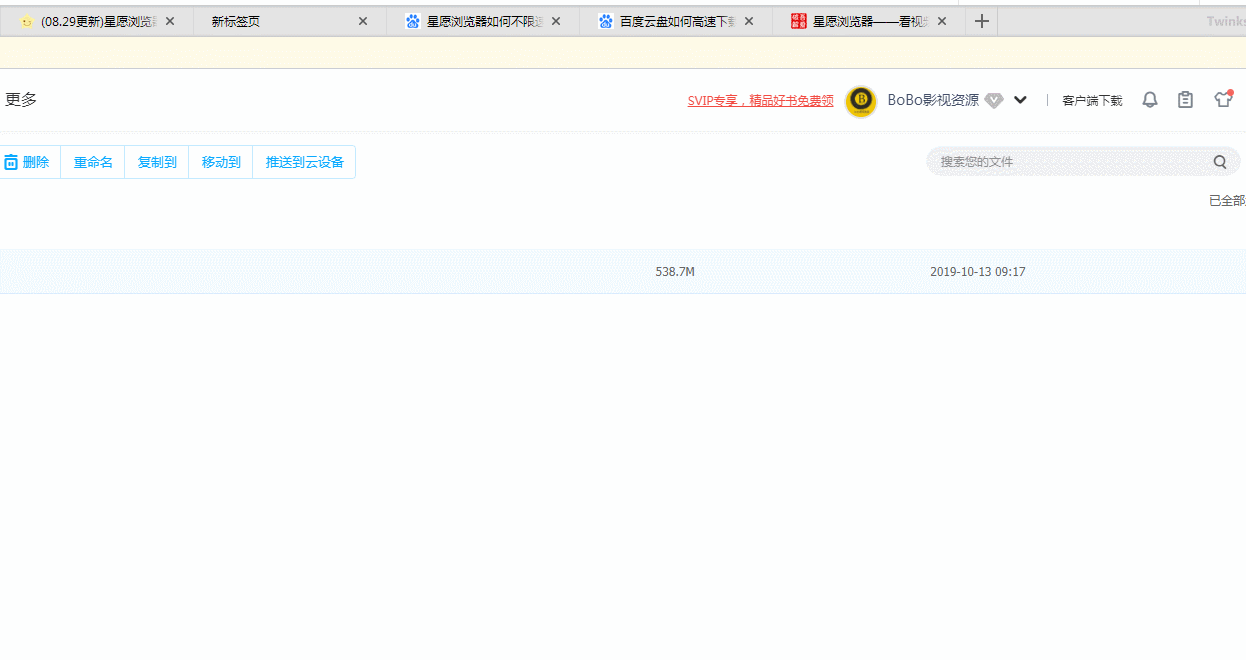Close the 新标签页 tab
The width and height of the screenshot is (1246, 660).
coord(363,21)
